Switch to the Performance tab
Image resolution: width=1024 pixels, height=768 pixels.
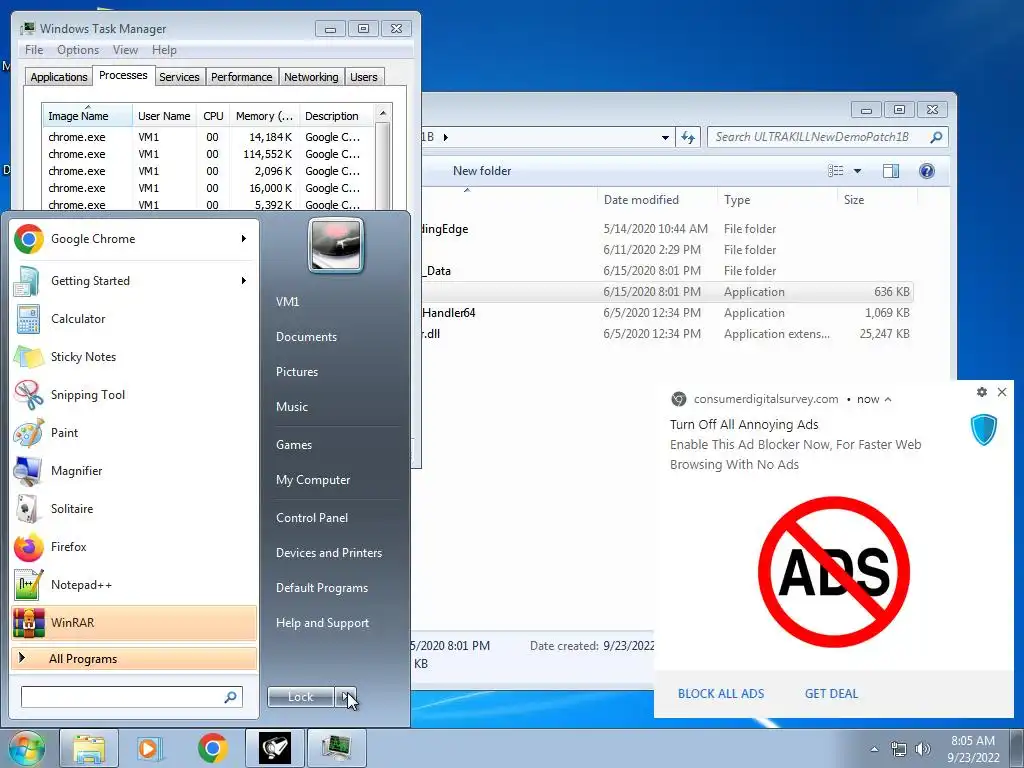click(x=242, y=77)
